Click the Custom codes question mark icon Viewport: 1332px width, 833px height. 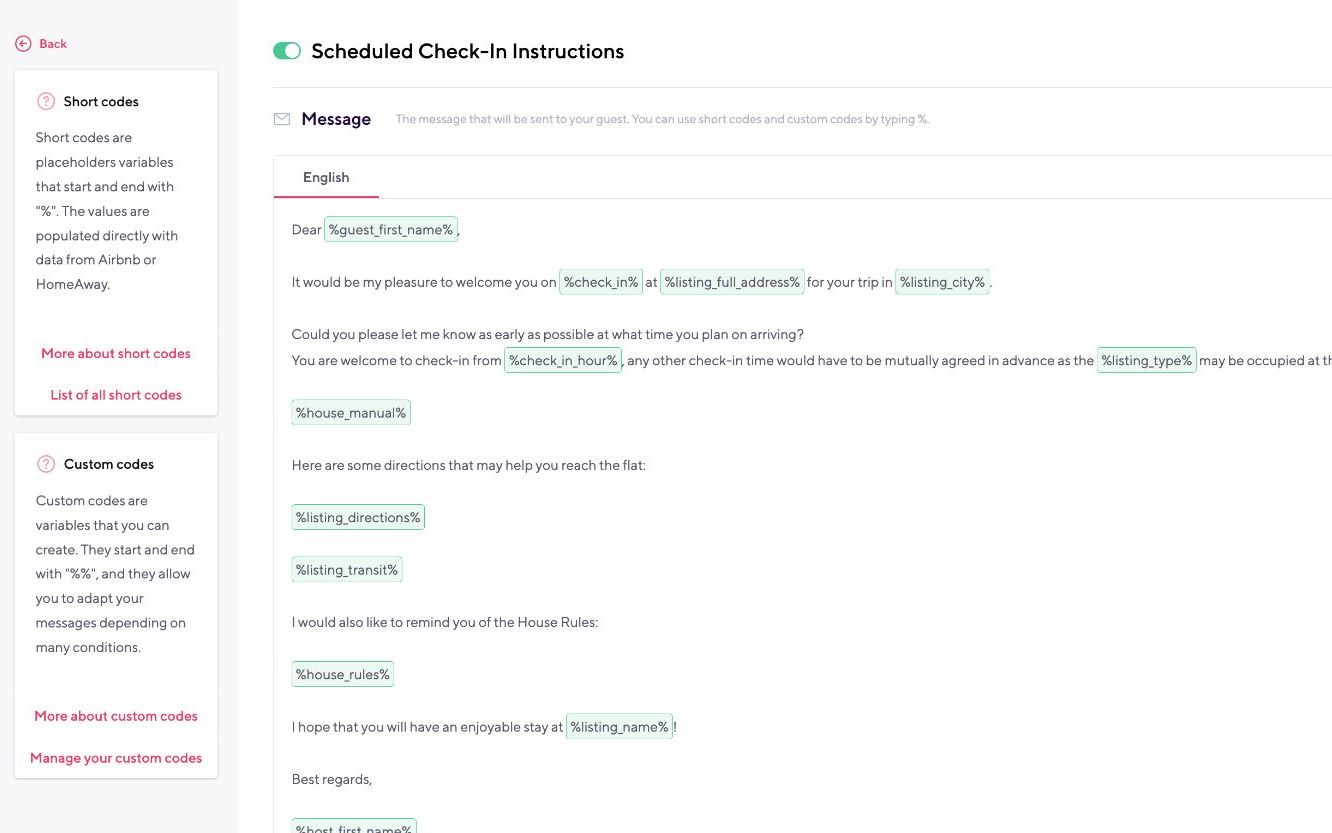[46, 464]
